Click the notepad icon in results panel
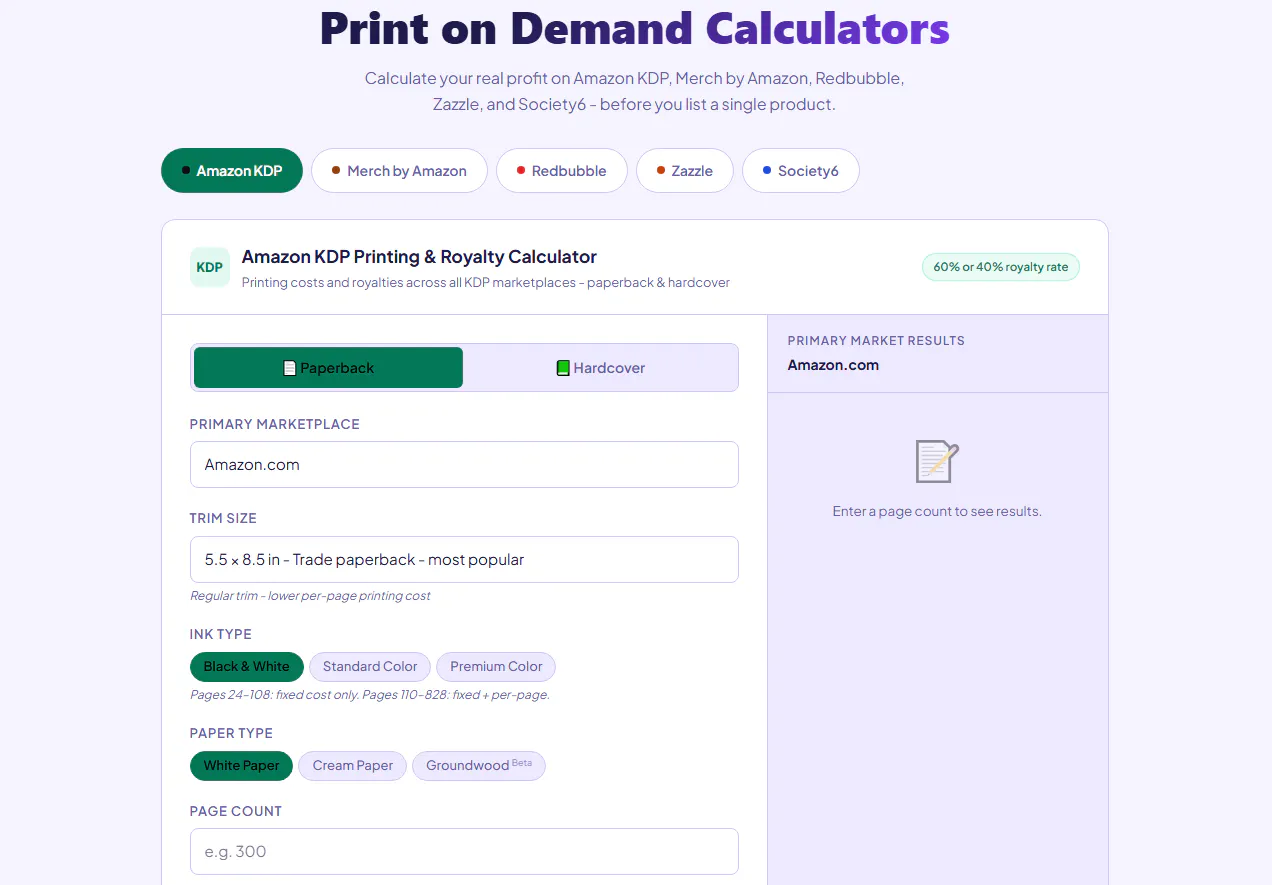The height and width of the screenshot is (885, 1272). pyautogui.click(x=937, y=462)
